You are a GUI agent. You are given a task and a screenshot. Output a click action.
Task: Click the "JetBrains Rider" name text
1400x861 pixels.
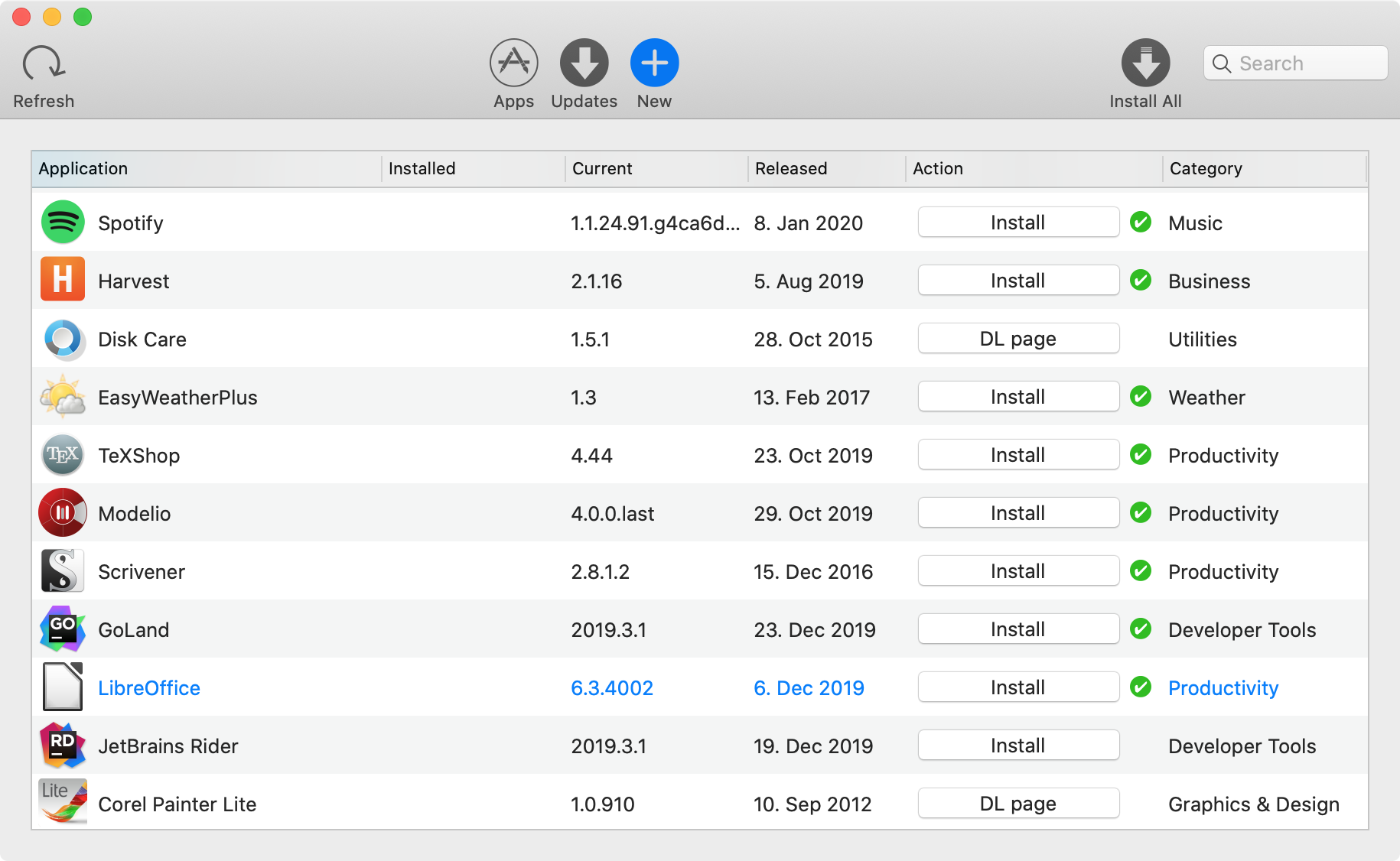(x=168, y=746)
